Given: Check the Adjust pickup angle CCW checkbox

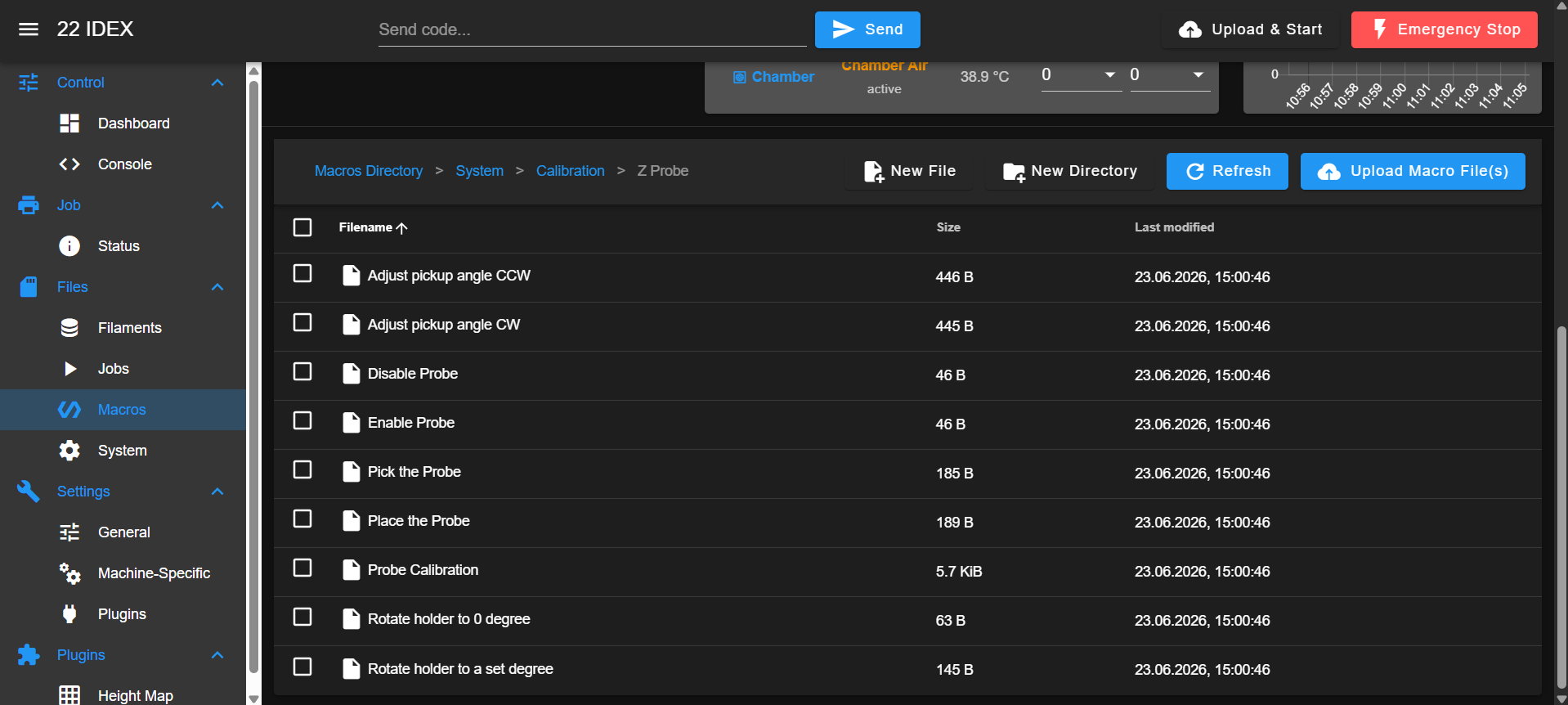Looking at the screenshot, I should coord(302,273).
